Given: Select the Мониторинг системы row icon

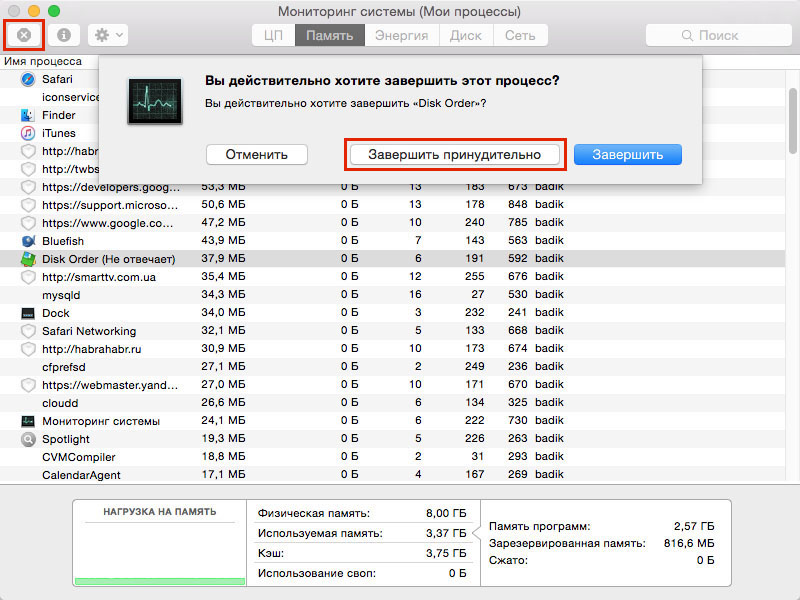Looking at the screenshot, I should tap(28, 421).
